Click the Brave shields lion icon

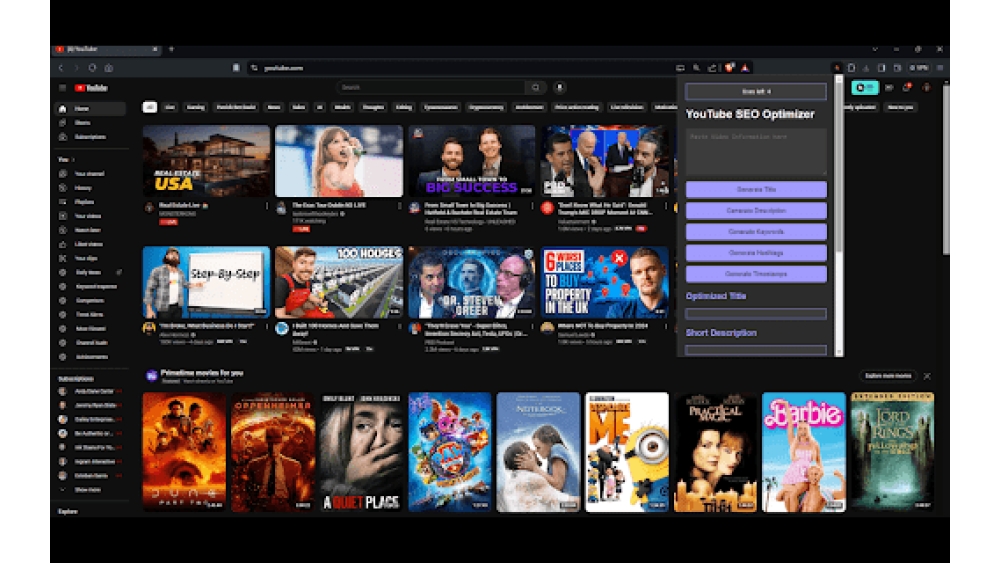[729, 68]
